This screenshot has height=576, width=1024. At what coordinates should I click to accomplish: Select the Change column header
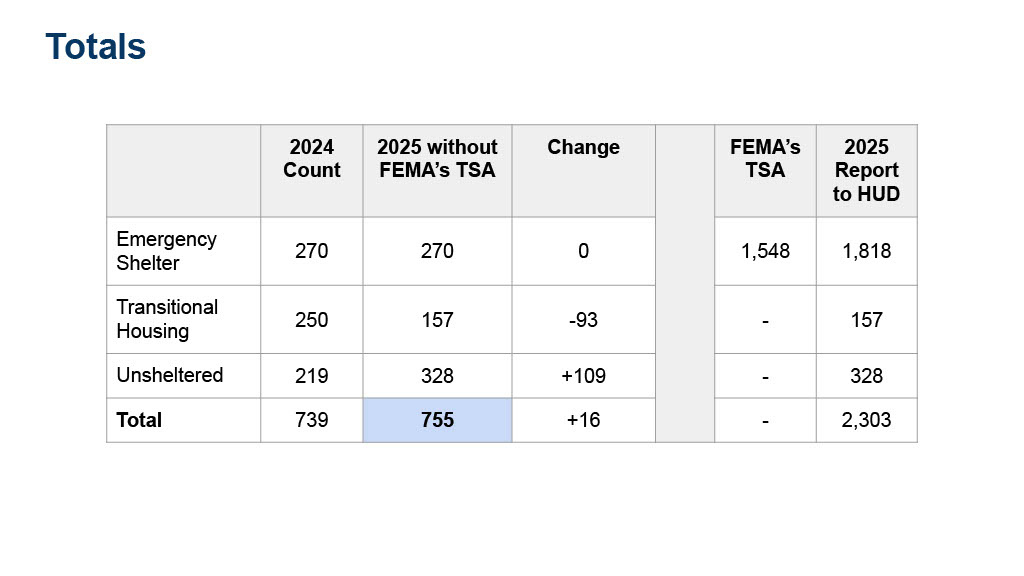tap(583, 148)
